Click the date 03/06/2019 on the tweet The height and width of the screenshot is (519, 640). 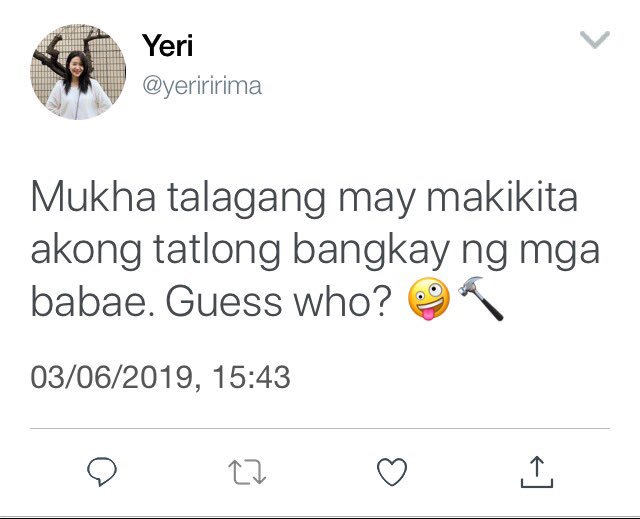(x=112, y=377)
